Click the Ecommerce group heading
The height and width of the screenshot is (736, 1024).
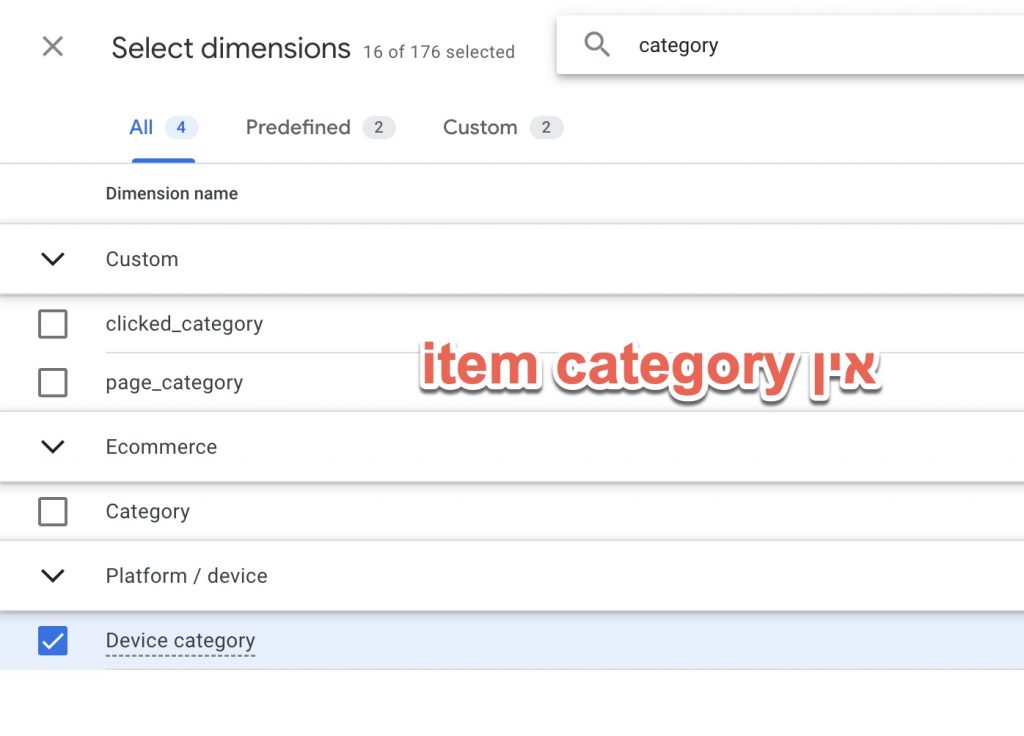click(161, 447)
